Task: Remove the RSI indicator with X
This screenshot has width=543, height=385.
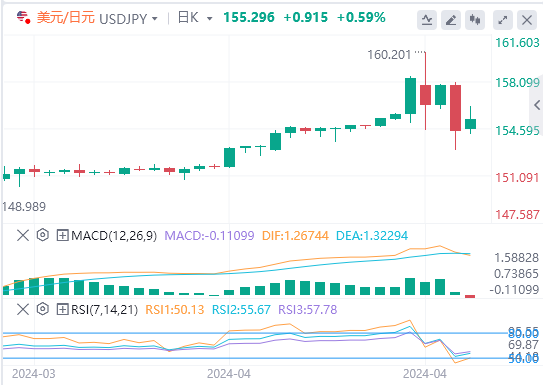Action: pyautogui.click(x=23, y=309)
